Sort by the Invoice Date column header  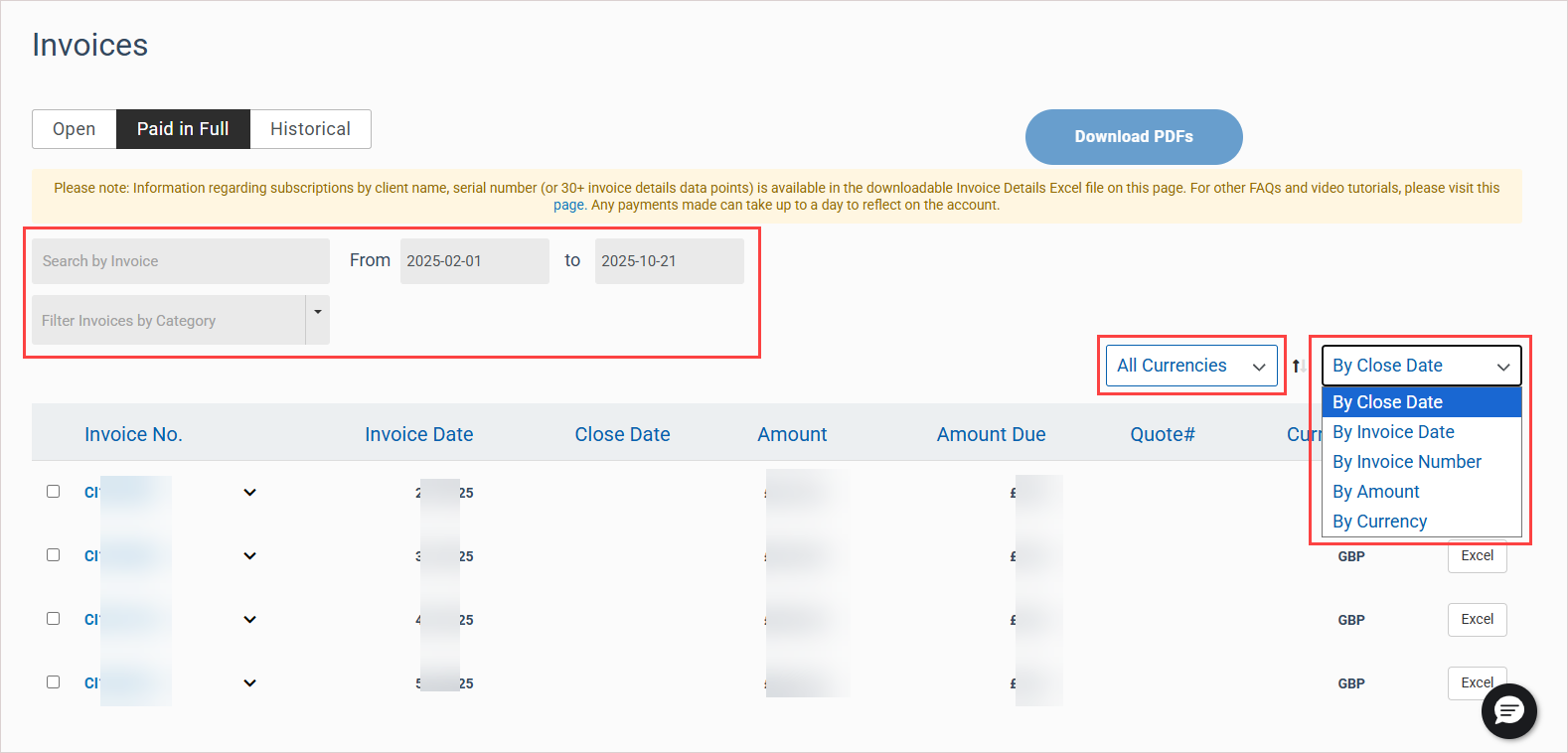tap(418, 434)
